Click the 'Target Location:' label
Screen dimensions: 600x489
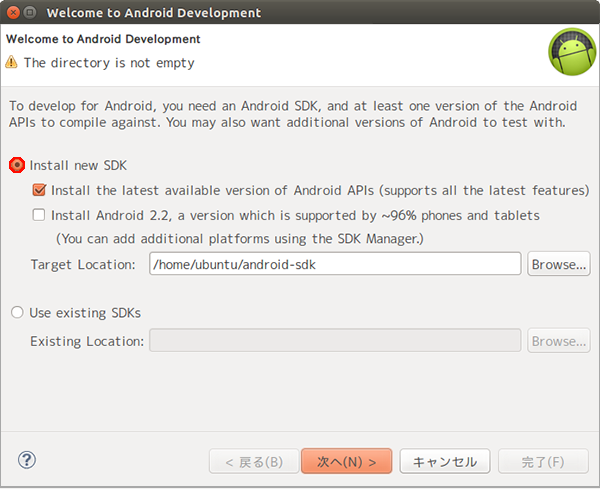83,264
